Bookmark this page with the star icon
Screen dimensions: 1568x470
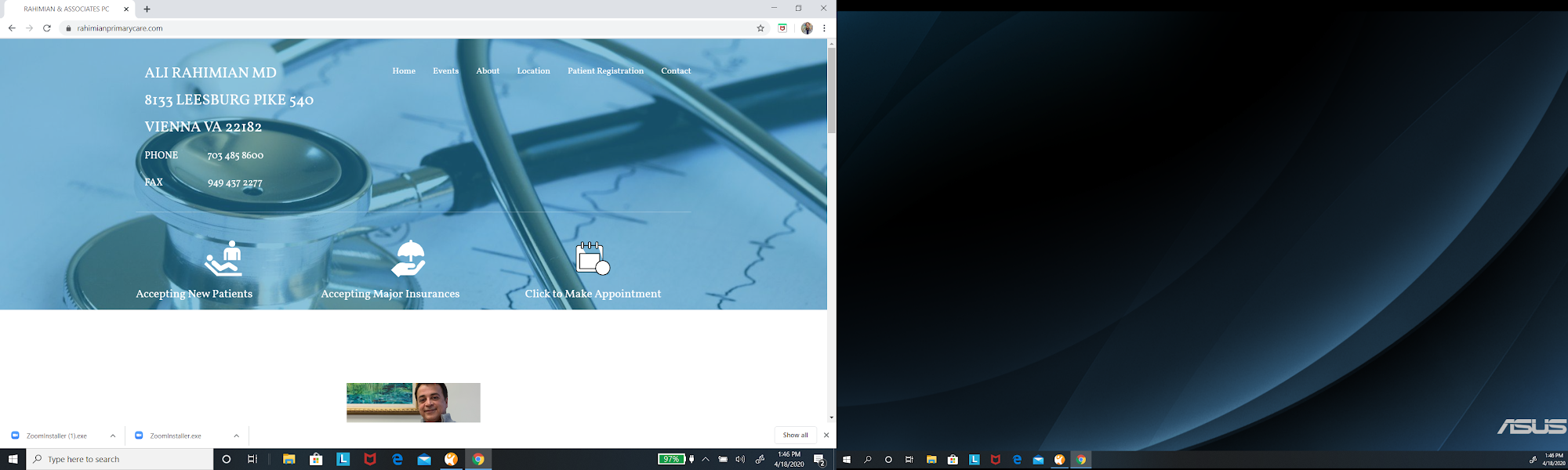760,28
